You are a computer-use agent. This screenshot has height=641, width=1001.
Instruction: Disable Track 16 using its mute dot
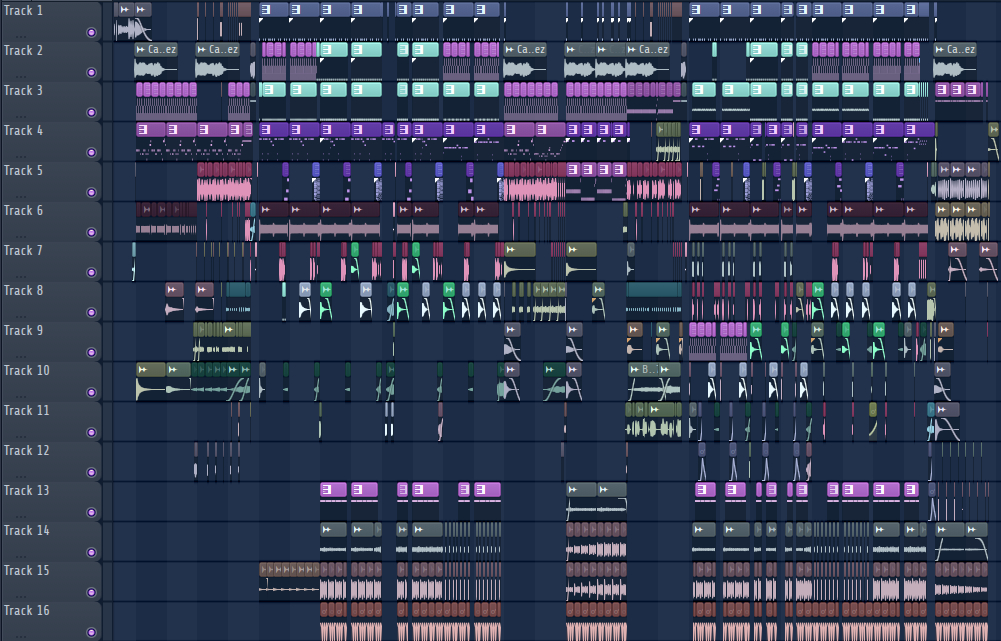[x=91, y=632]
